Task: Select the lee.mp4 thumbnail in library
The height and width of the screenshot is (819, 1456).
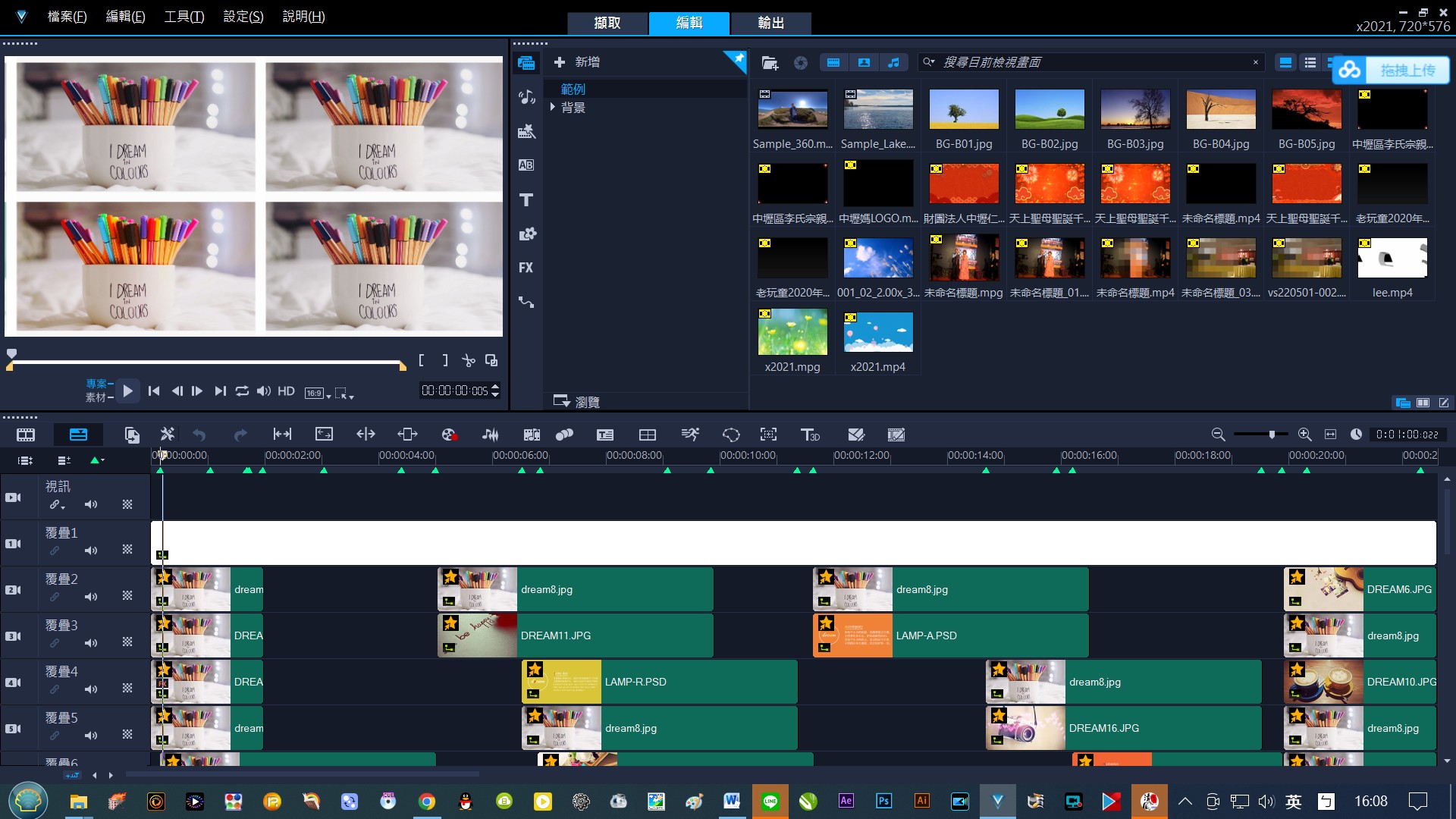Action: pyautogui.click(x=1392, y=258)
